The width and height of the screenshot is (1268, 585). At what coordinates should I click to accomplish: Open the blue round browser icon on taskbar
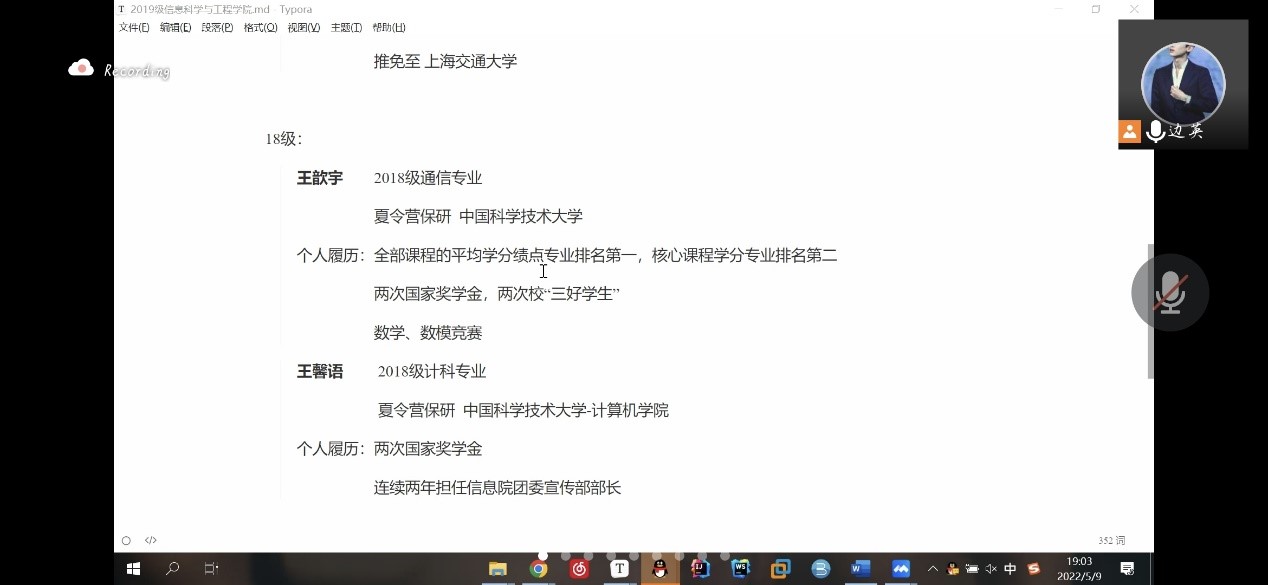point(821,569)
